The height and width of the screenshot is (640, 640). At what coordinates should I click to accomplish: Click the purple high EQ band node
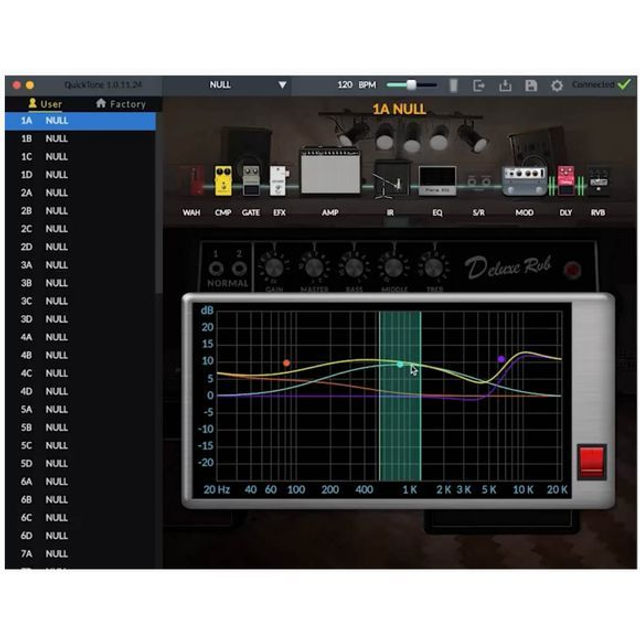(501, 359)
